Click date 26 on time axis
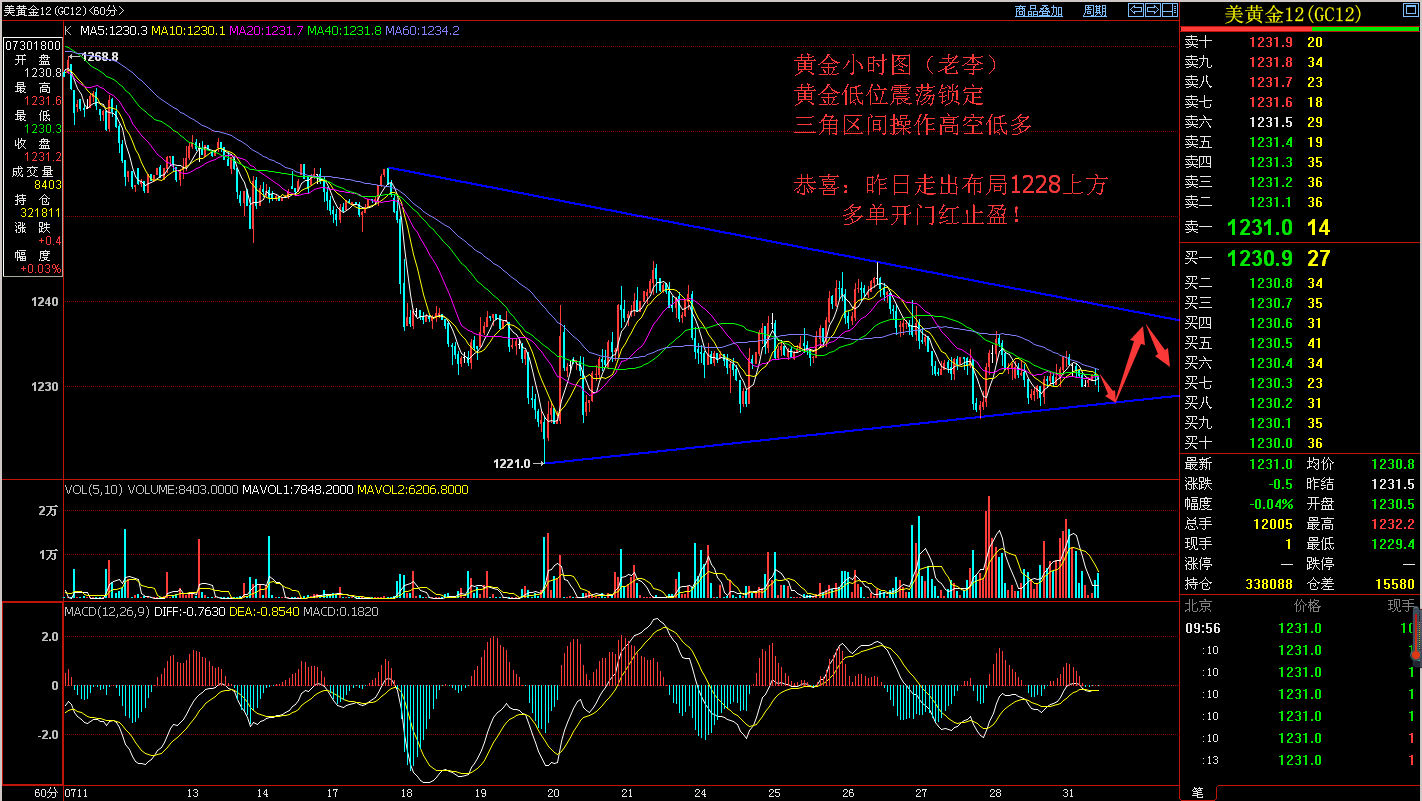This screenshot has height=801, width=1422. [849, 793]
